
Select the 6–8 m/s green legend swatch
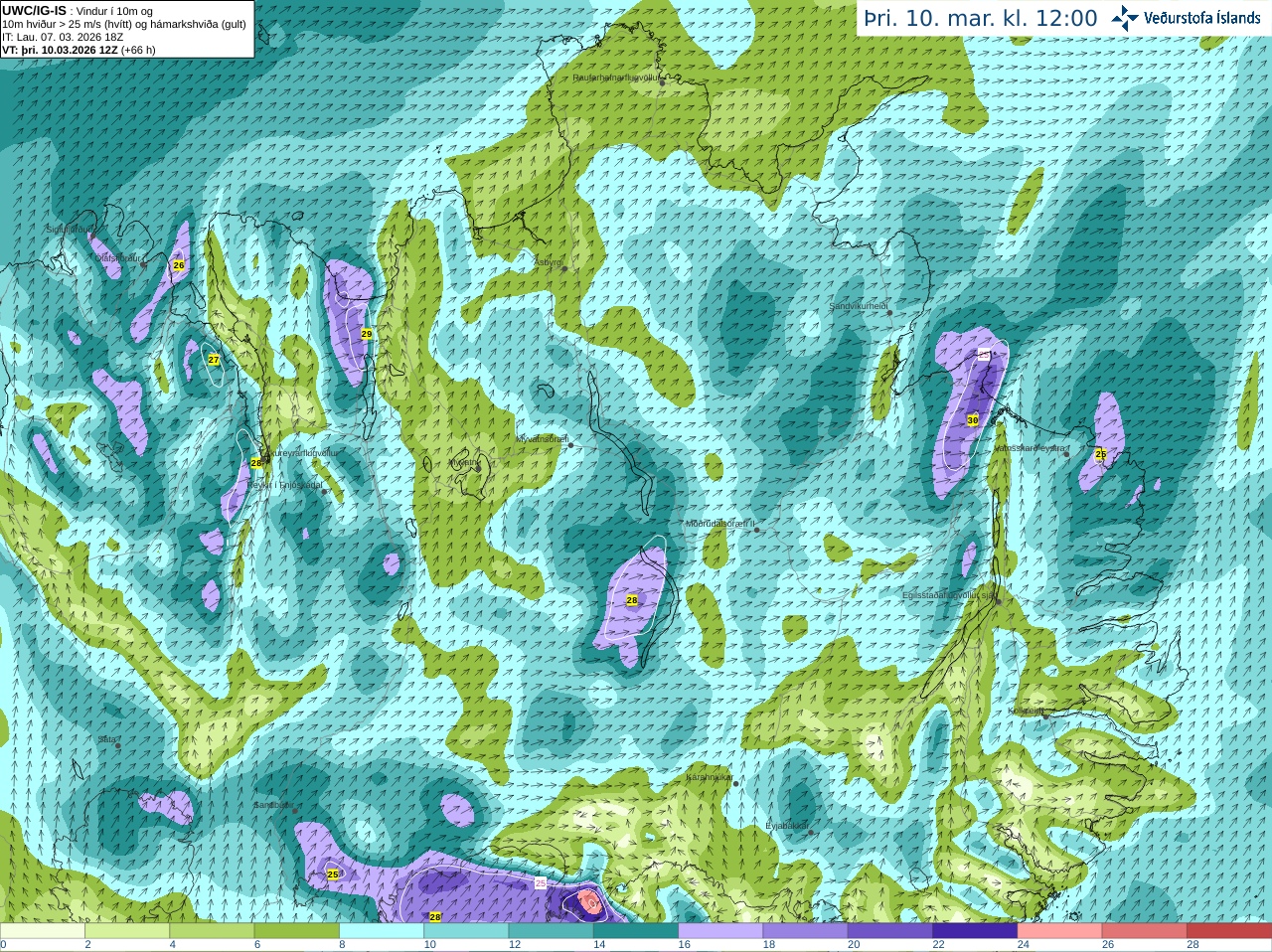coord(296,931)
